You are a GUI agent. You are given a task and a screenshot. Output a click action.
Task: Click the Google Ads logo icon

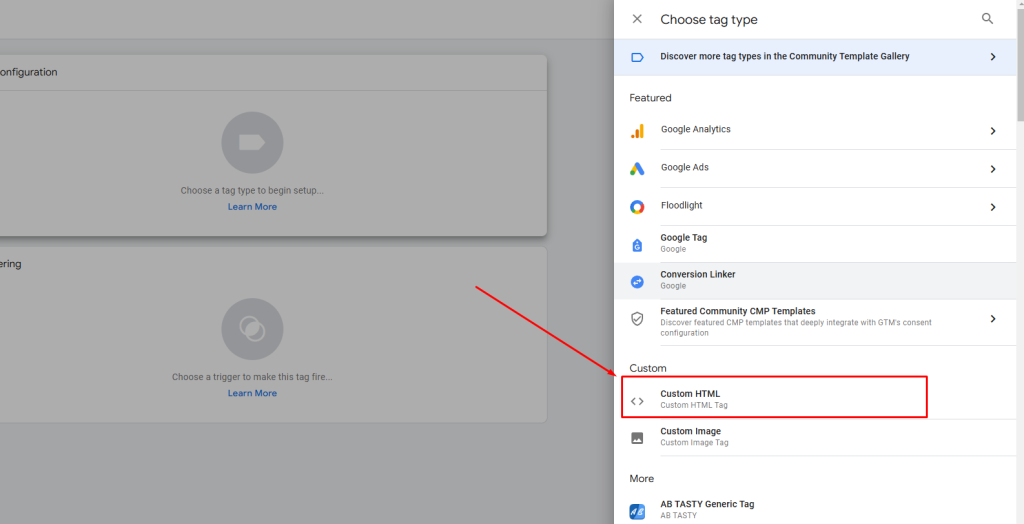637,169
